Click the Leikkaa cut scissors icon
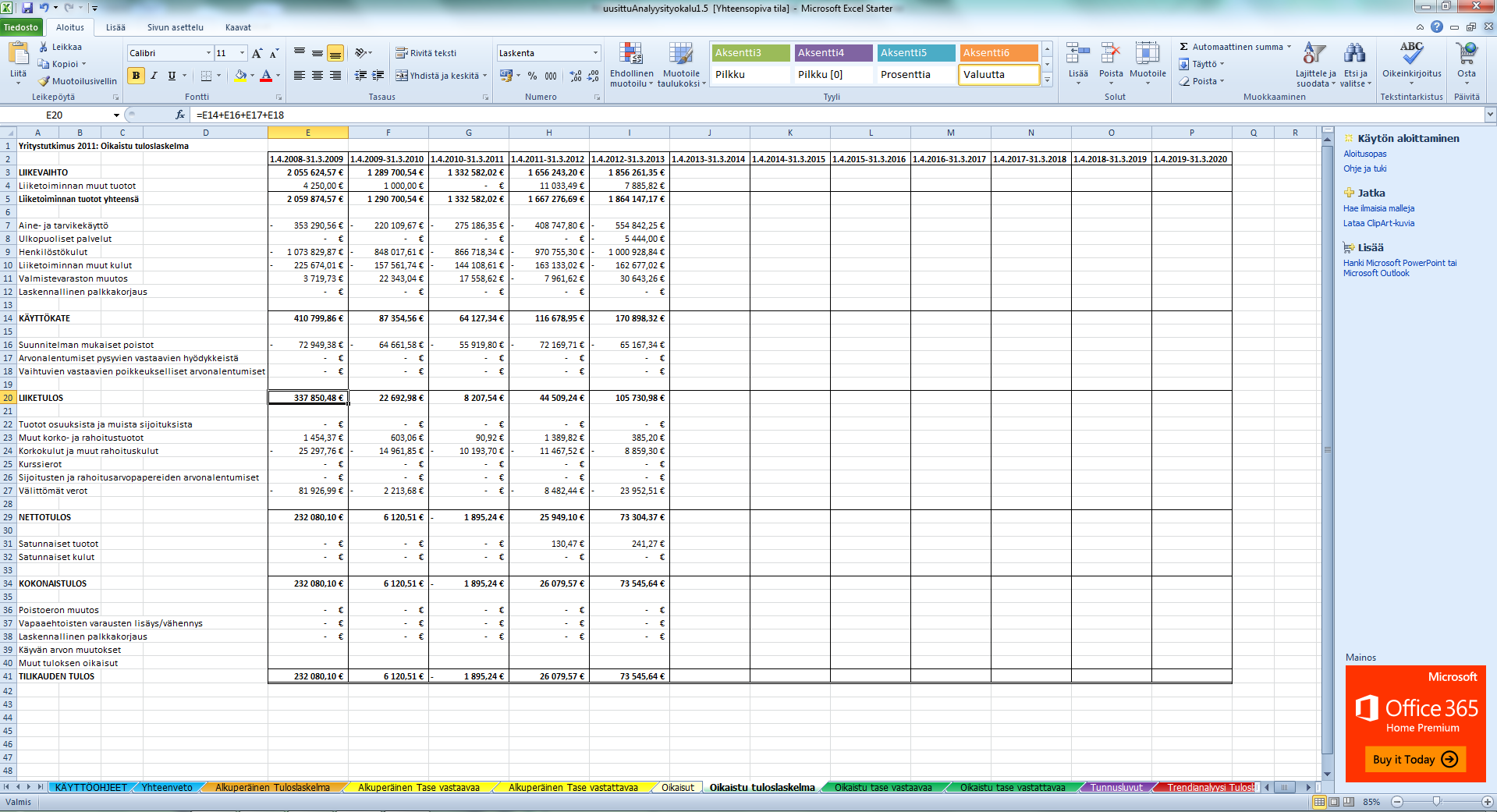This screenshot has height=812, width=1497. (44, 47)
